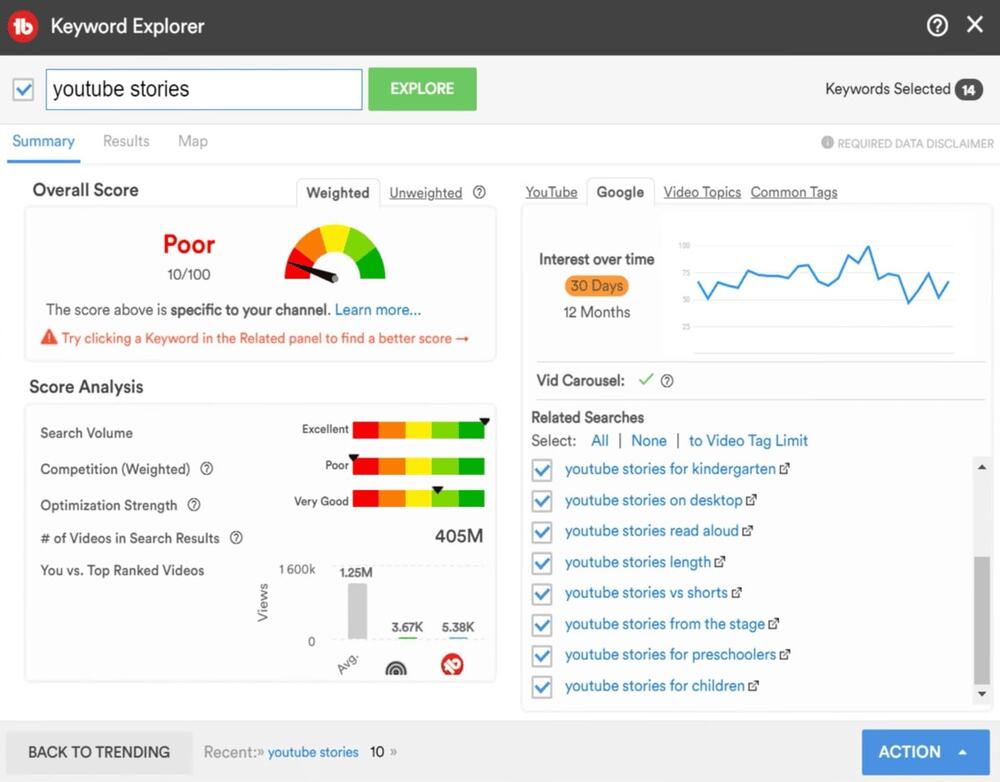Open the Common Tags tab
This screenshot has height=782, width=1000.
(794, 192)
